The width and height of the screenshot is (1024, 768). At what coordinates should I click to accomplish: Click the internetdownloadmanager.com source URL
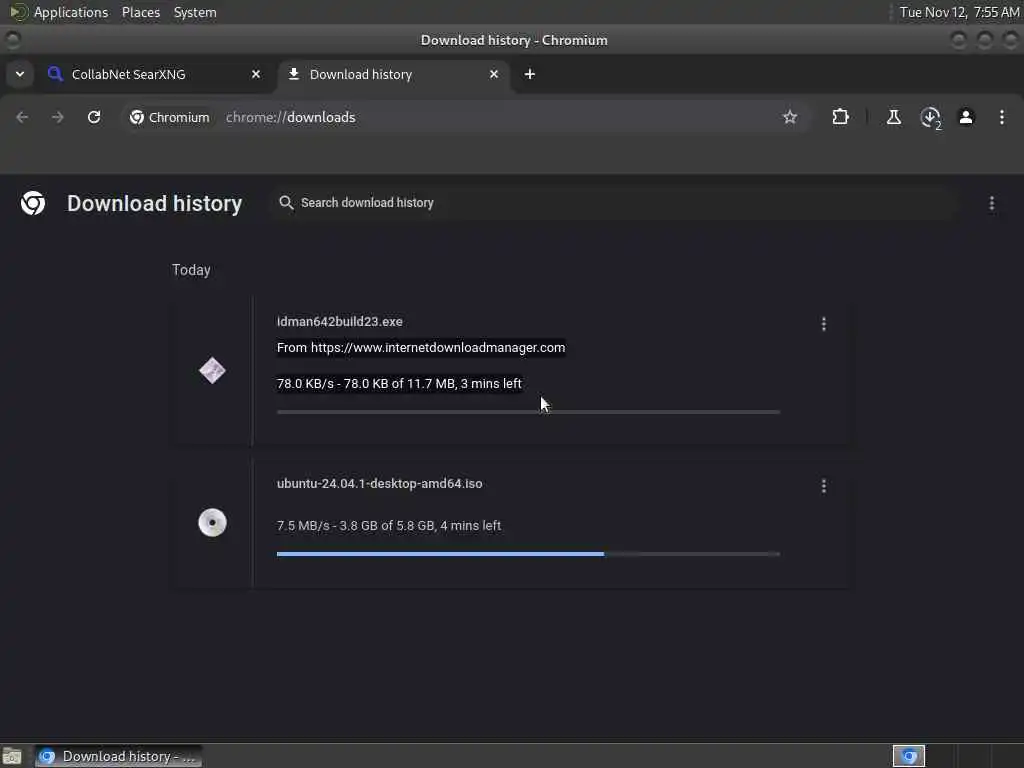click(438, 347)
